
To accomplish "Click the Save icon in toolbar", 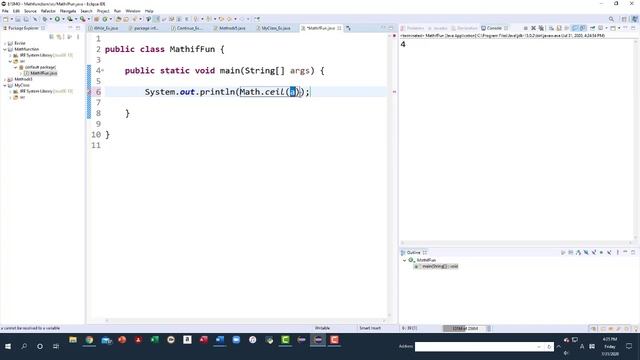I will pos(18,19).
